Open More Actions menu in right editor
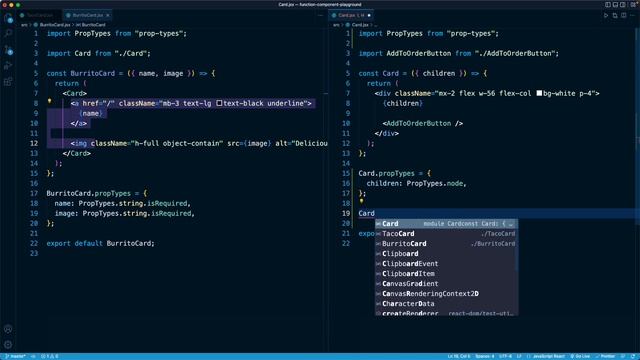The image size is (640, 360). click(x=633, y=15)
